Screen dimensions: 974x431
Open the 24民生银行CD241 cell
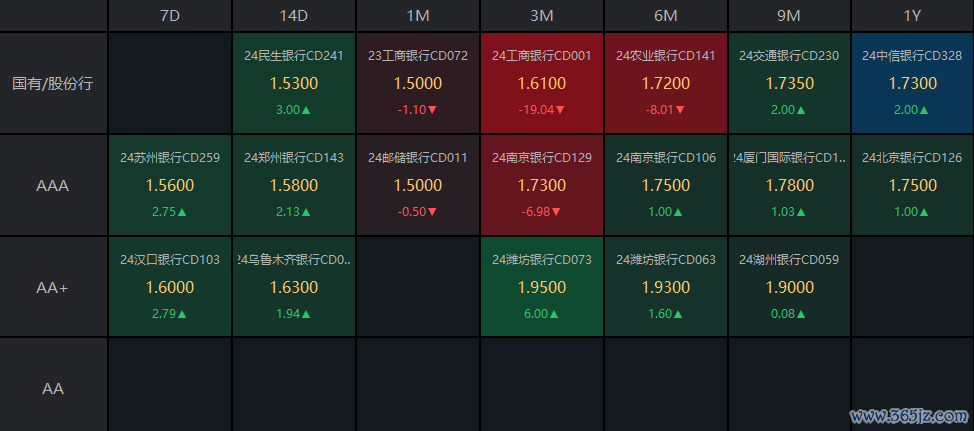pyautogui.click(x=294, y=84)
